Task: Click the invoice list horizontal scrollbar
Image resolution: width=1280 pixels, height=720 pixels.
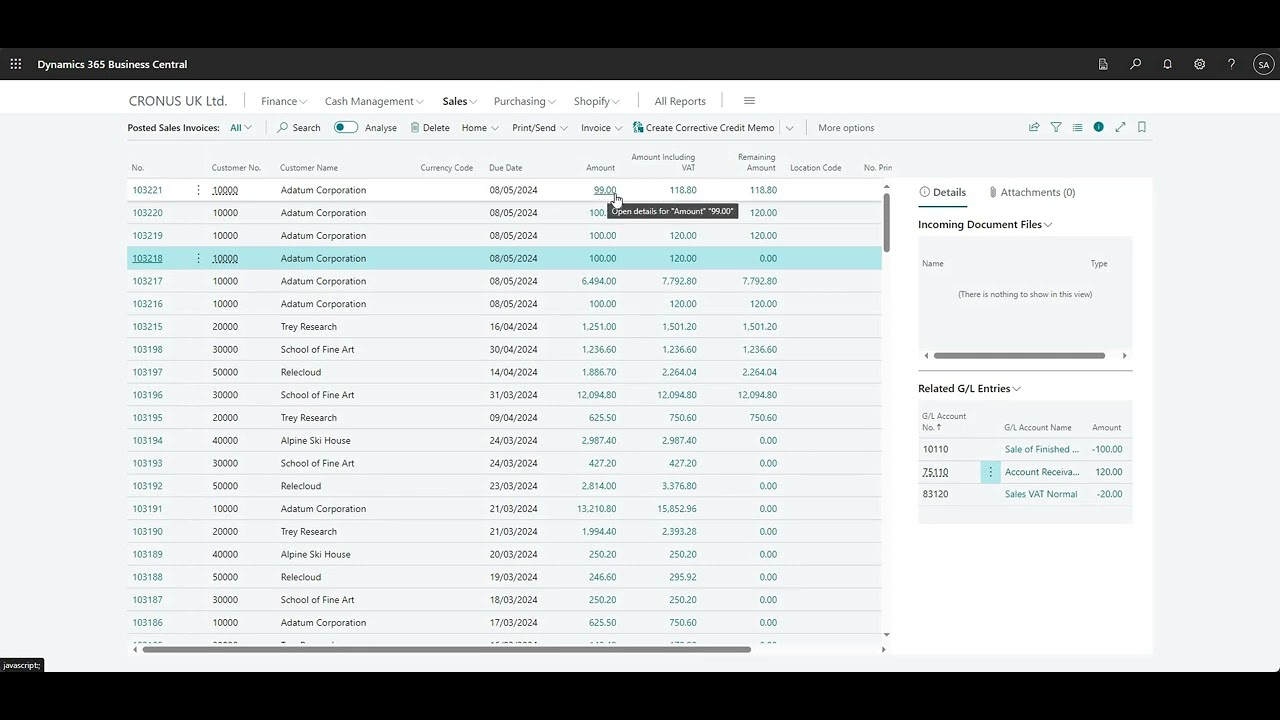Action: [x=446, y=649]
